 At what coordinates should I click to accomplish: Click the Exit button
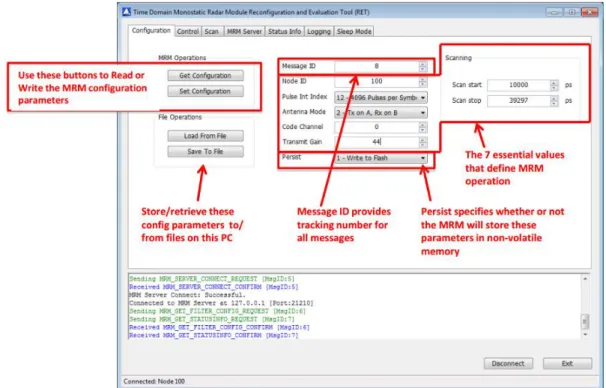pos(567,364)
